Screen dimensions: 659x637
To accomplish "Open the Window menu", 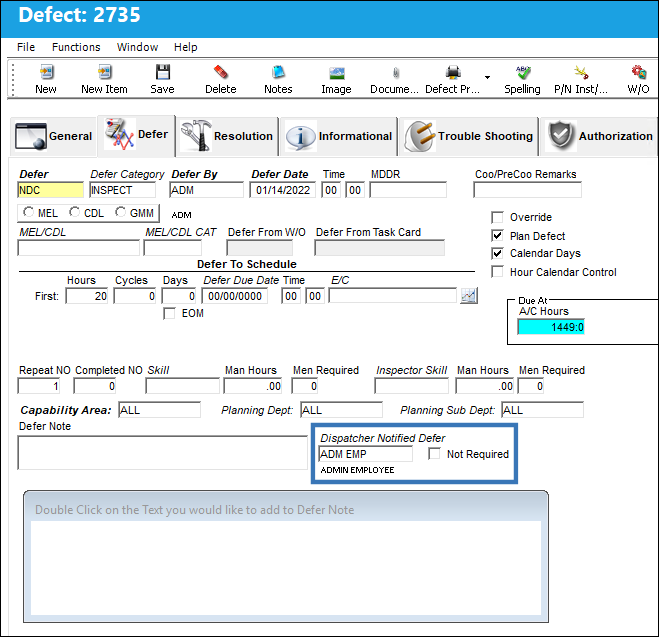I will pos(137,47).
